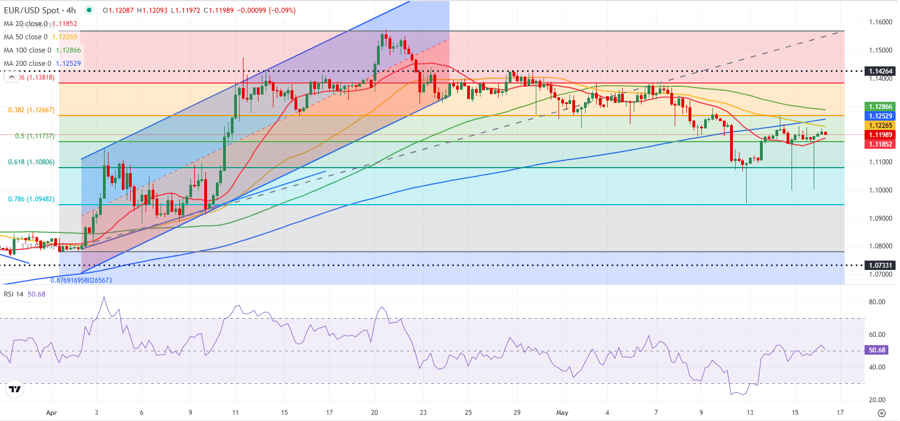This screenshot has width=900, height=421.
Task: Collapse indicator legend with the chevron arrow
Action: 11,77
